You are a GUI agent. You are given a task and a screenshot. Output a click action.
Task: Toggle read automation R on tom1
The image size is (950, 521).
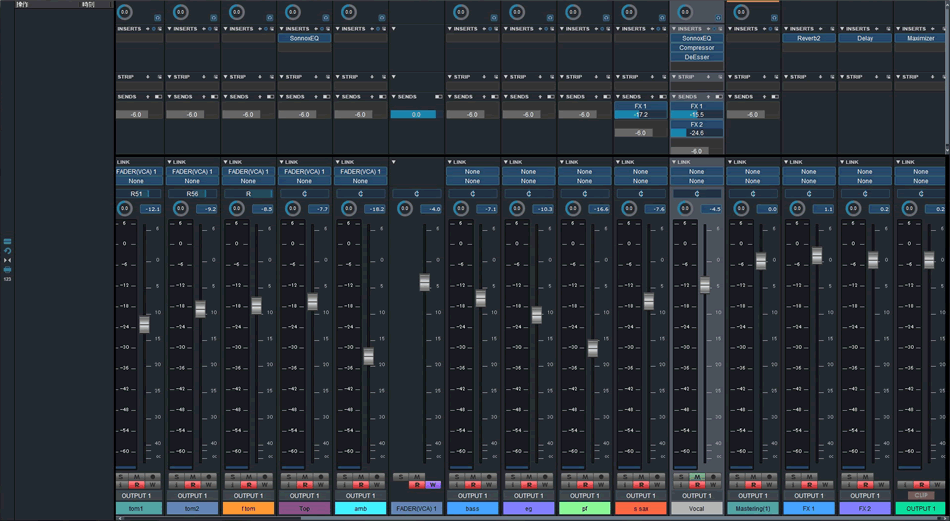[x=137, y=485]
